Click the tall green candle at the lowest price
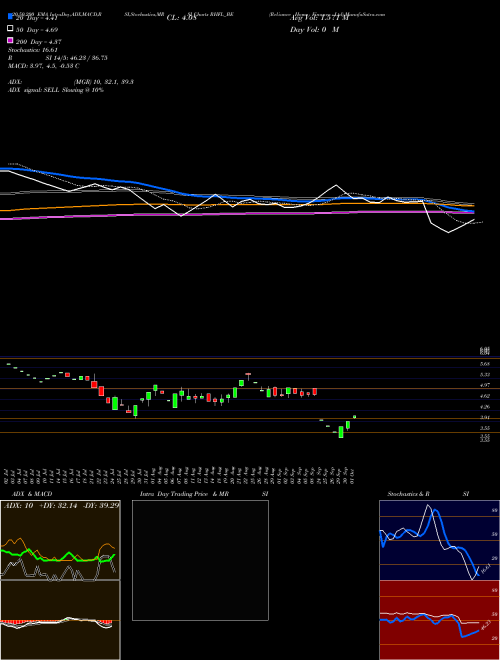Image resolution: width=500 pixels, height=660 pixels. click(341, 432)
